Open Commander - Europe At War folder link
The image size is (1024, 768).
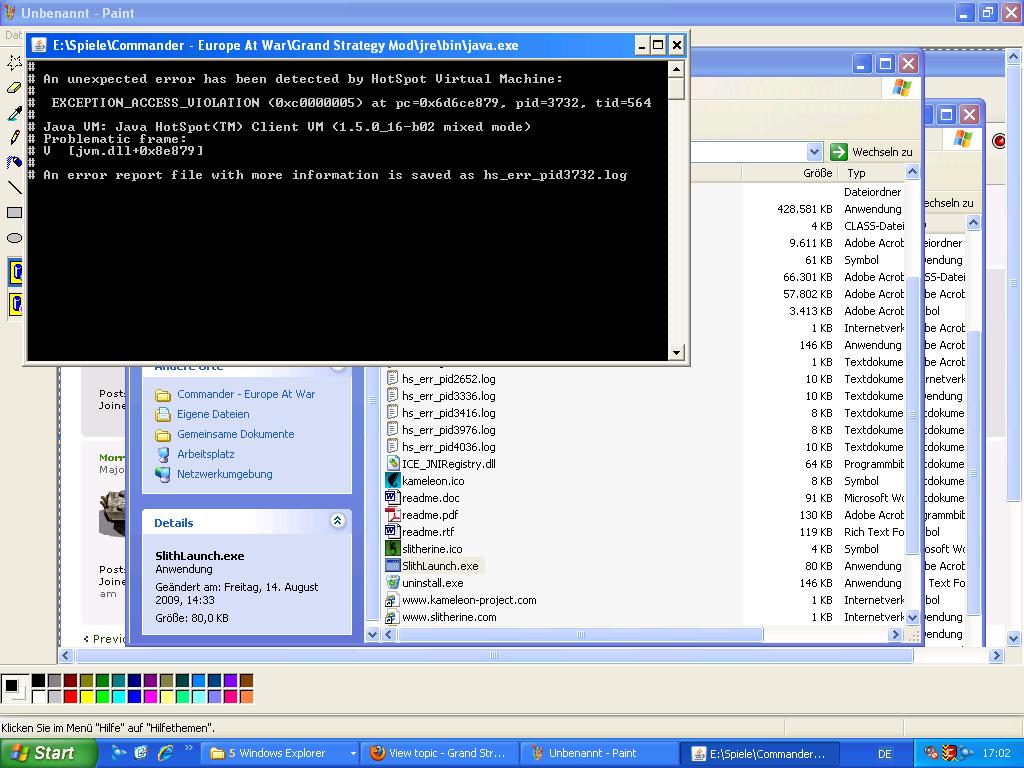pyautogui.click(x=246, y=394)
